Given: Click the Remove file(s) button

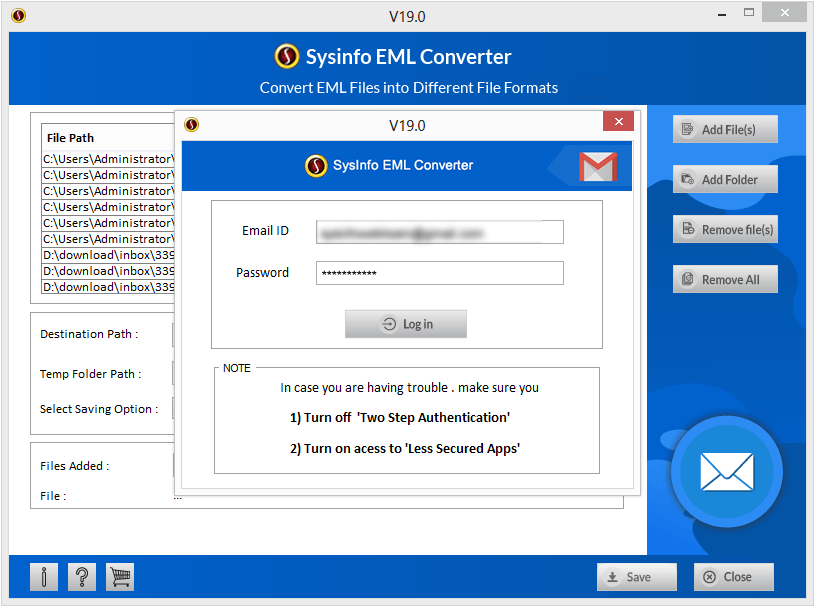Looking at the screenshot, I should point(725,229).
